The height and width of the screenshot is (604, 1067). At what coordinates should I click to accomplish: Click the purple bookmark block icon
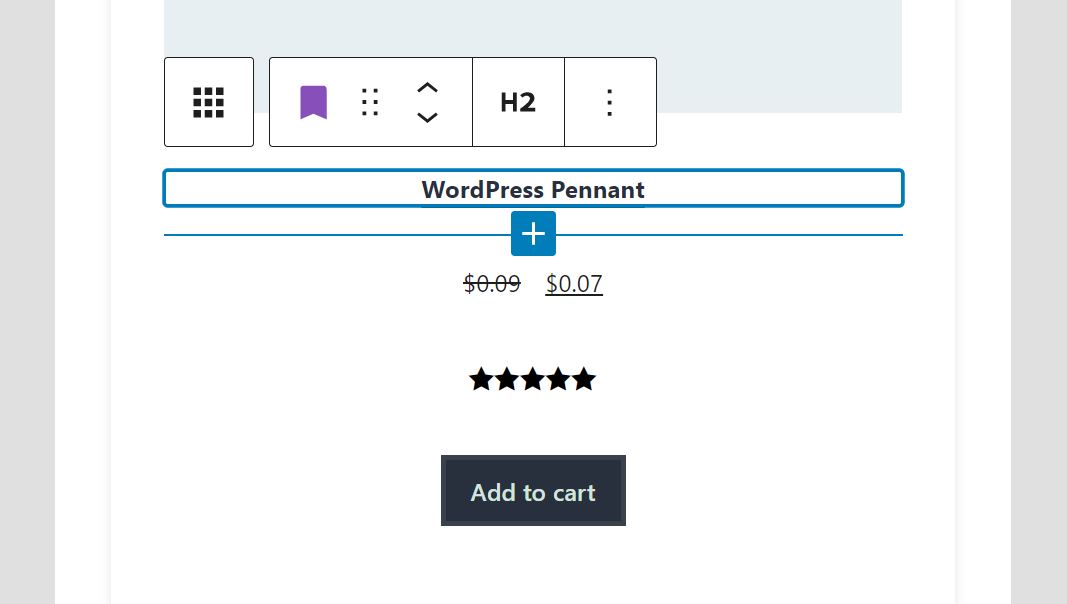313,102
